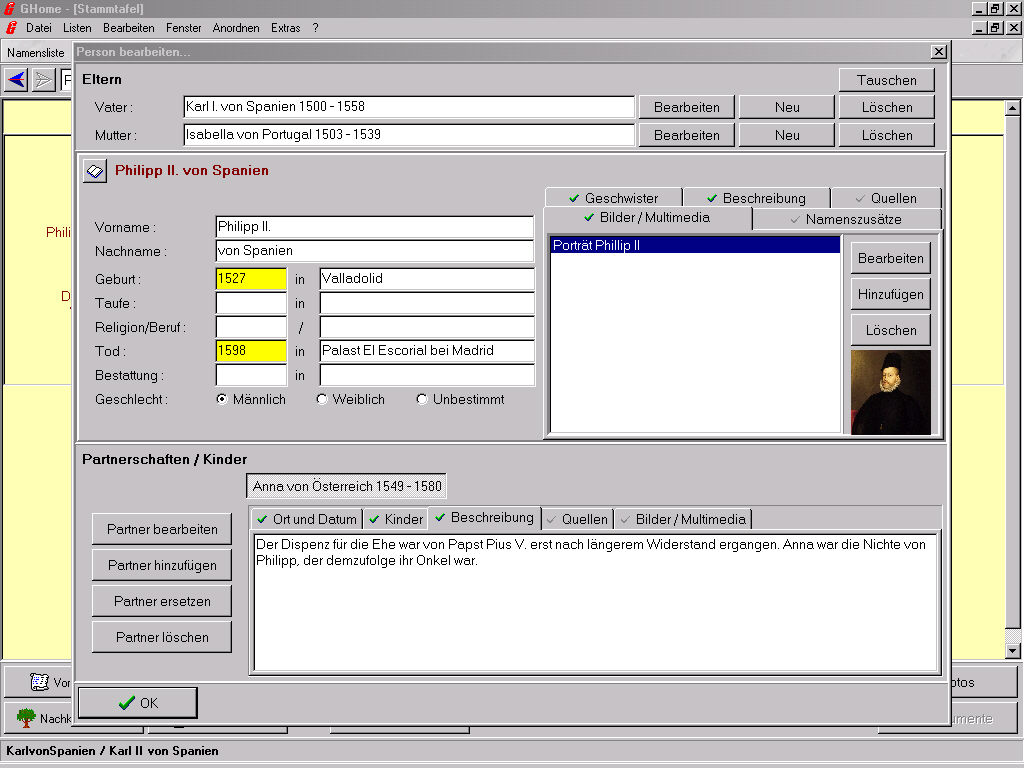Click the grey forward navigation arrow
1024x768 pixels.
coord(43,80)
